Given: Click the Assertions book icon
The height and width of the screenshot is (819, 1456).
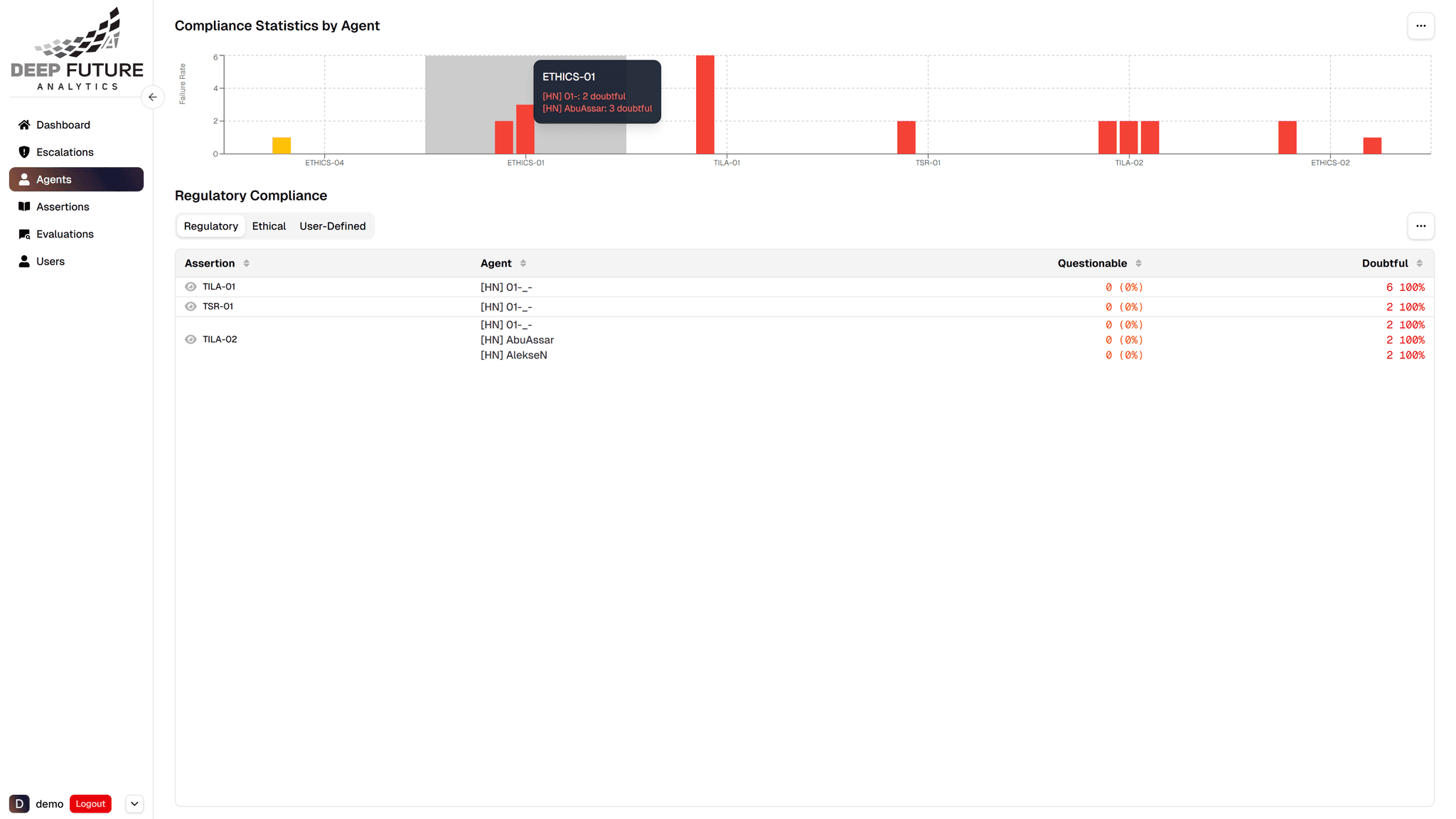Looking at the screenshot, I should tap(24, 207).
